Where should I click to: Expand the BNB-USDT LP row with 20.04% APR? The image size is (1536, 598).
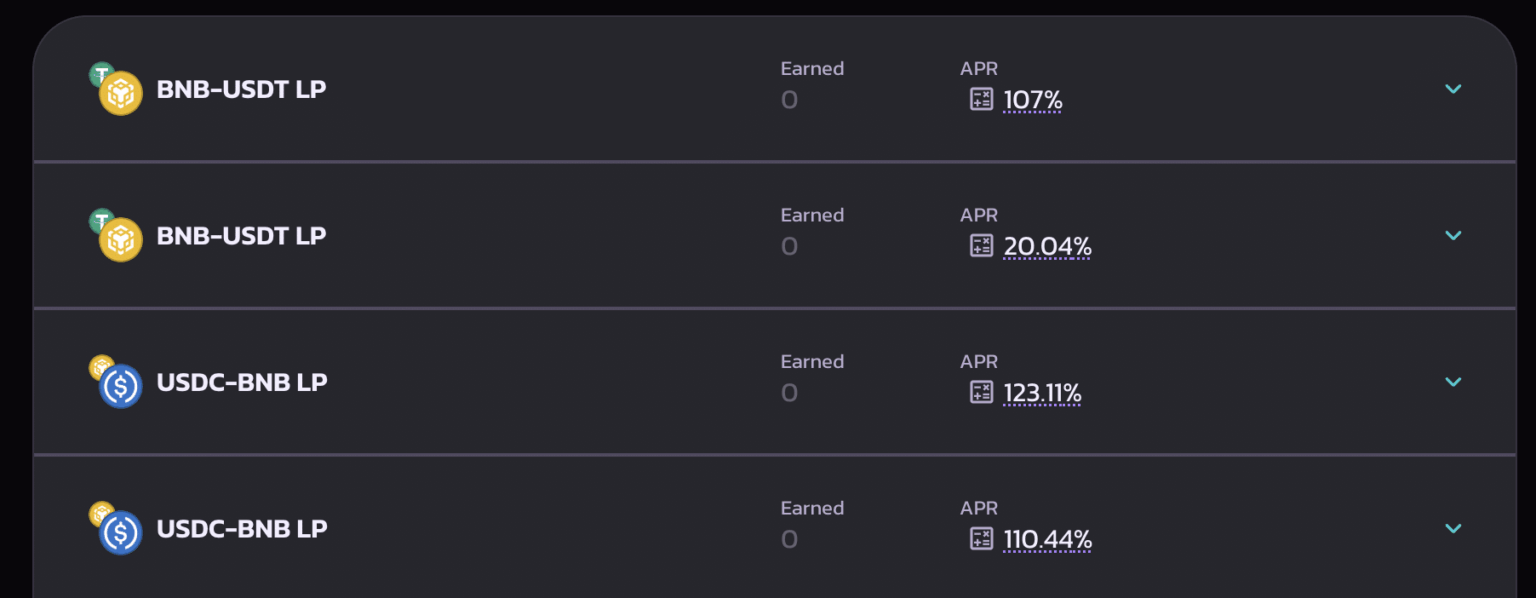click(x=1453, y=235)
